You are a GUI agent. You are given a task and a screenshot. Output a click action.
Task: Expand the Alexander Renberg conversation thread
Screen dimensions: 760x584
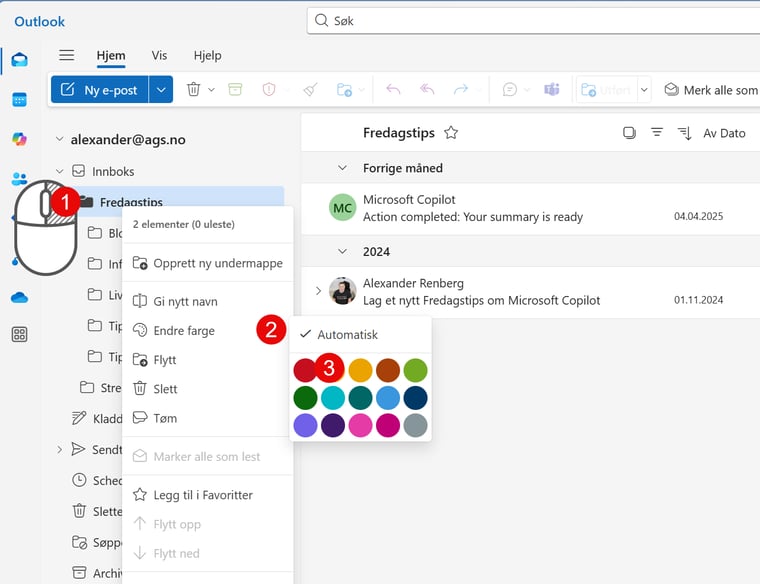click(x=318, y=291)
